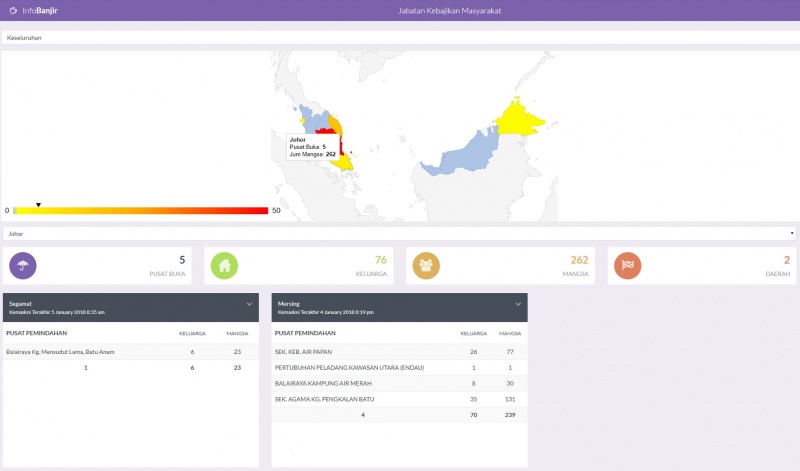Viewport: 800px width, 471px height.
Task: Click PUSAT PEMINDAHAN header in Mersing table
Action: 305,333
